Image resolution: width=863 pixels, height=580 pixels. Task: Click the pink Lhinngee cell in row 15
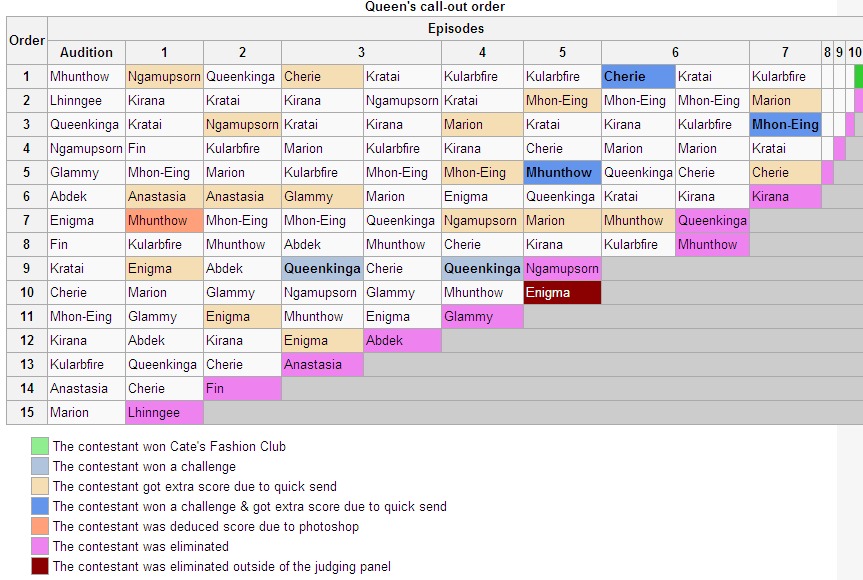[x=164, y=412]
